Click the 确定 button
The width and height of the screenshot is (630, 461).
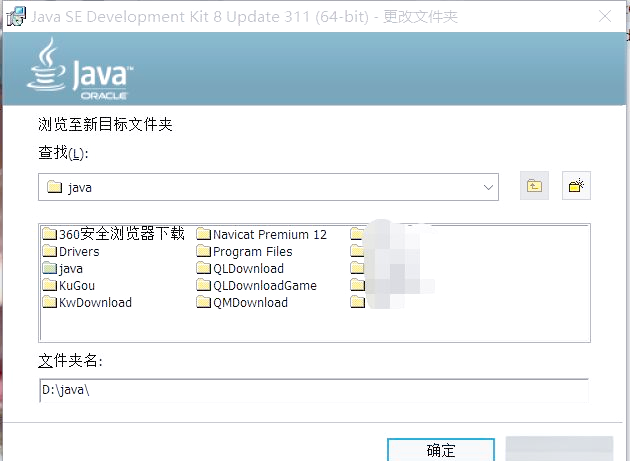click(441, 450)
